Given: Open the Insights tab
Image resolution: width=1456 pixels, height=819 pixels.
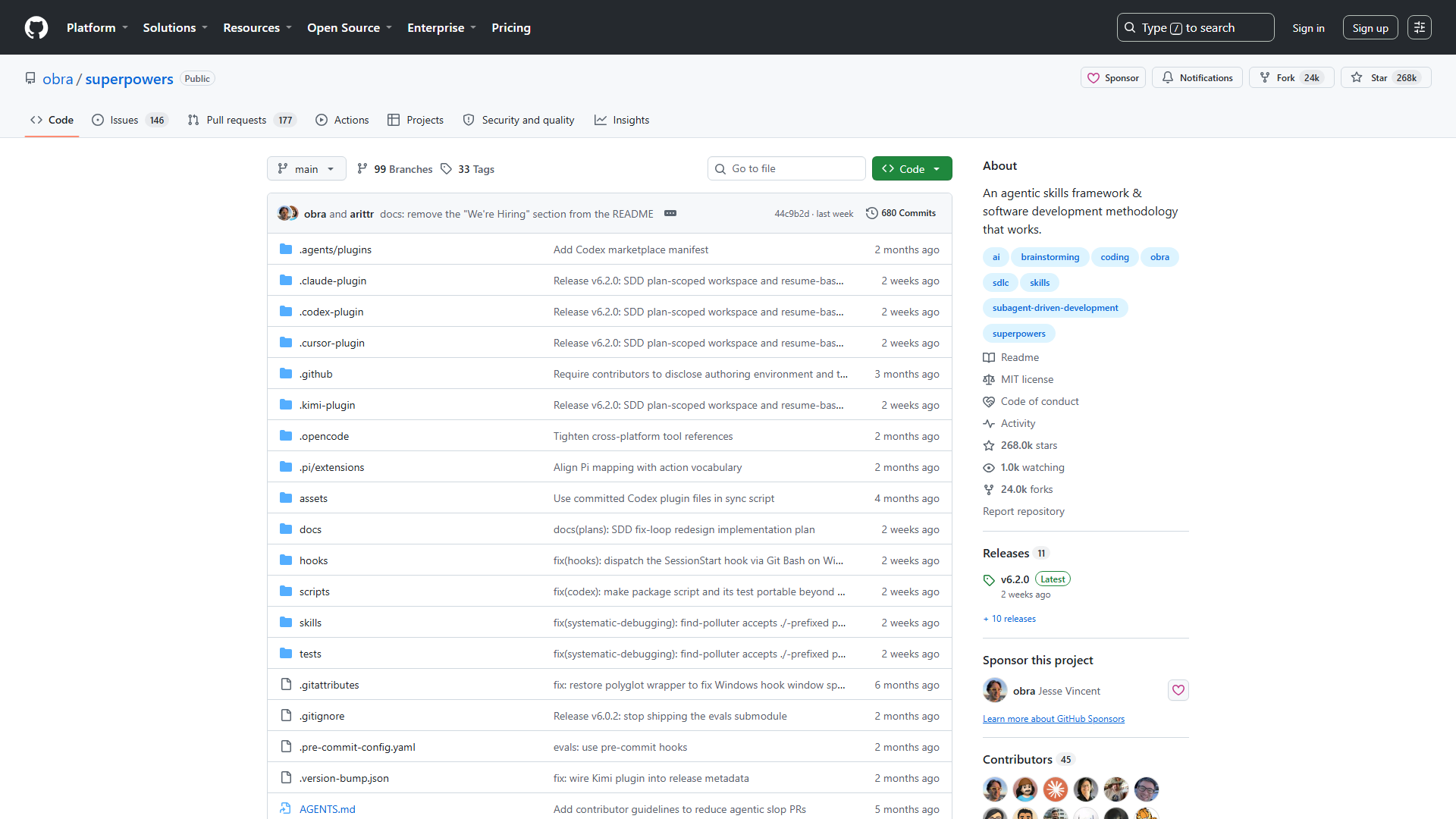Looking at the screenshot, I should pos(622,120).
